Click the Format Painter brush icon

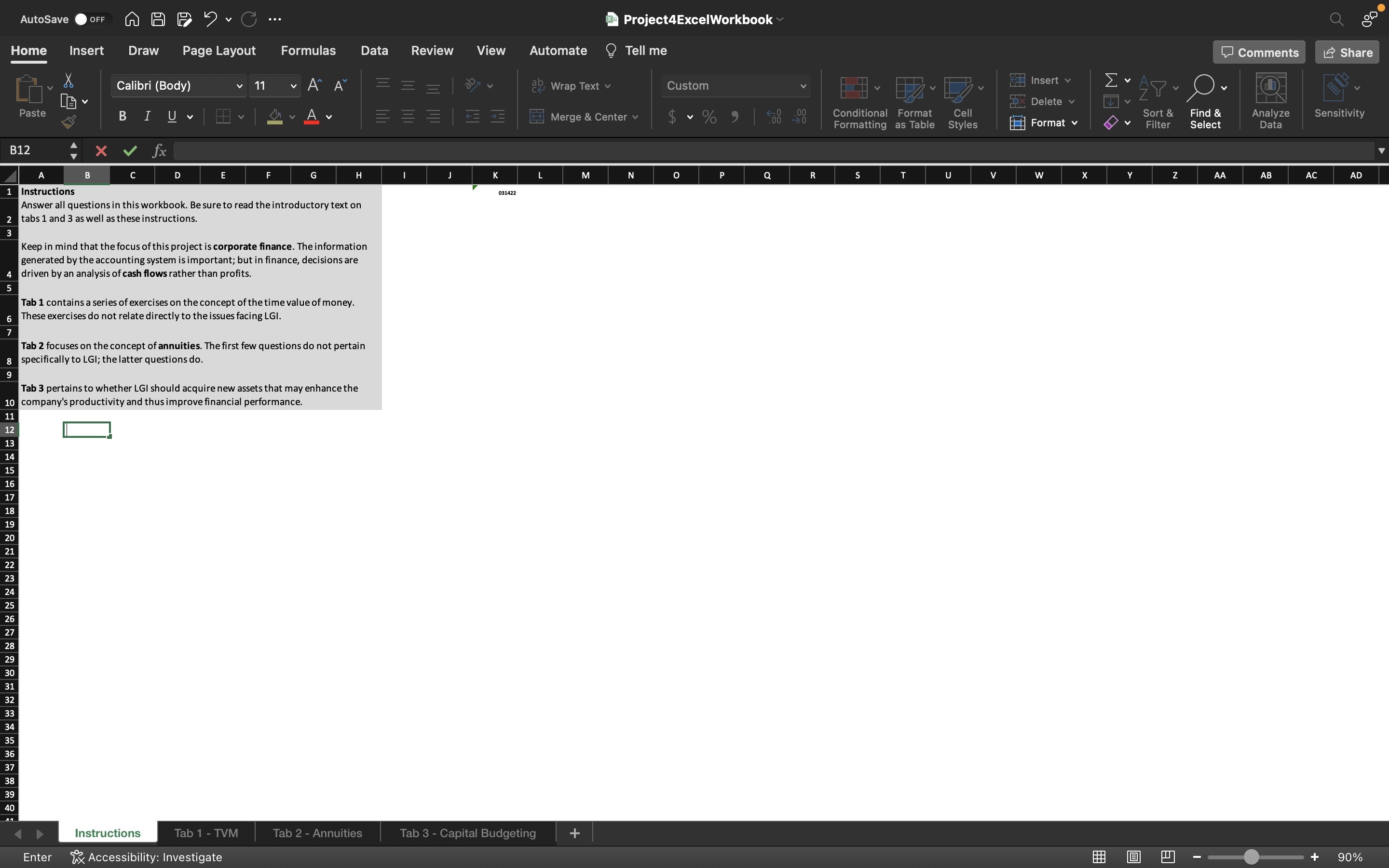(x=69, y=122)
